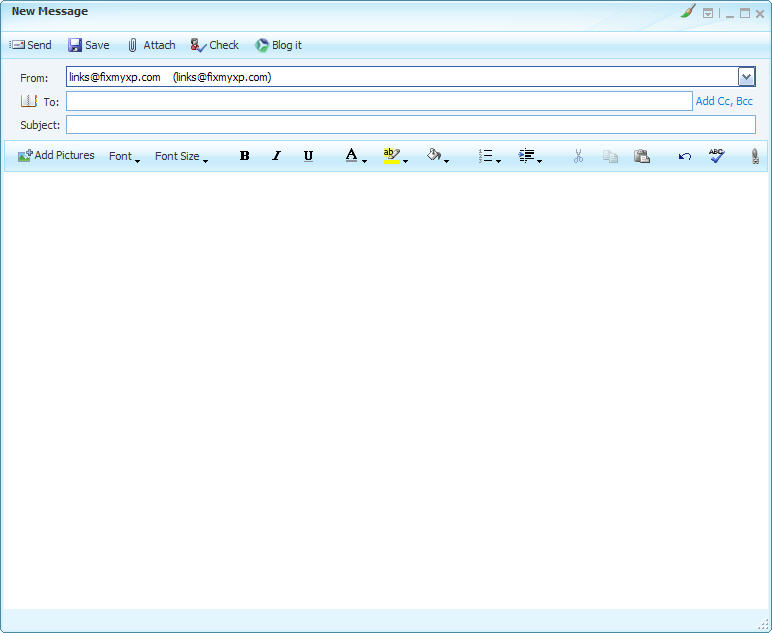Click the Subject input field
Image resolution: width=772 pixels, height=633 pixels.
(411, 125)
